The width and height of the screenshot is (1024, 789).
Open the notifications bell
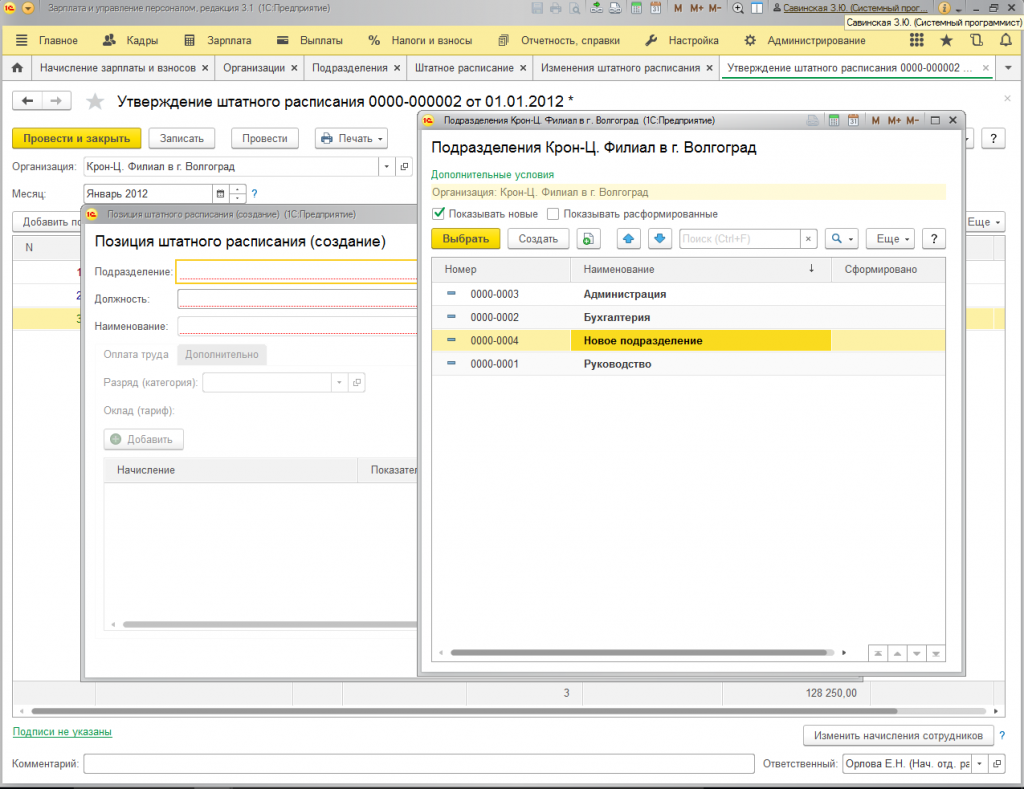coord(1005,41)
